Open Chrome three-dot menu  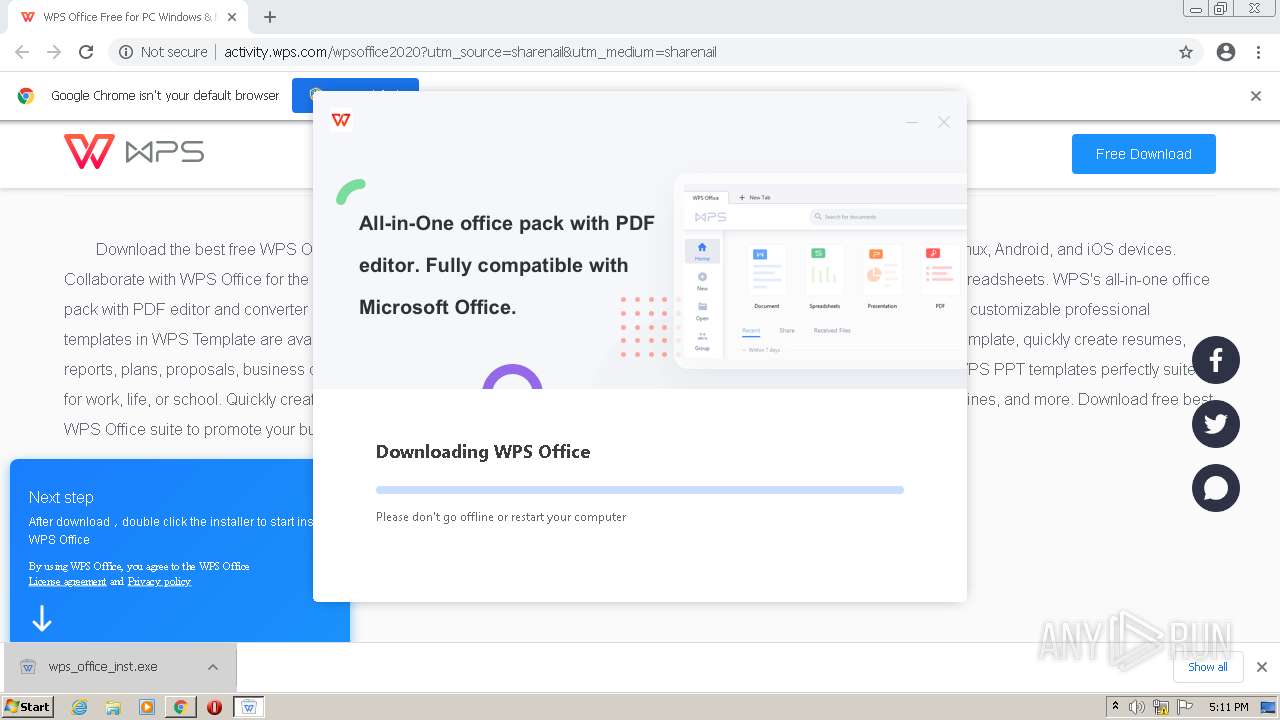tap(1259, 52)
